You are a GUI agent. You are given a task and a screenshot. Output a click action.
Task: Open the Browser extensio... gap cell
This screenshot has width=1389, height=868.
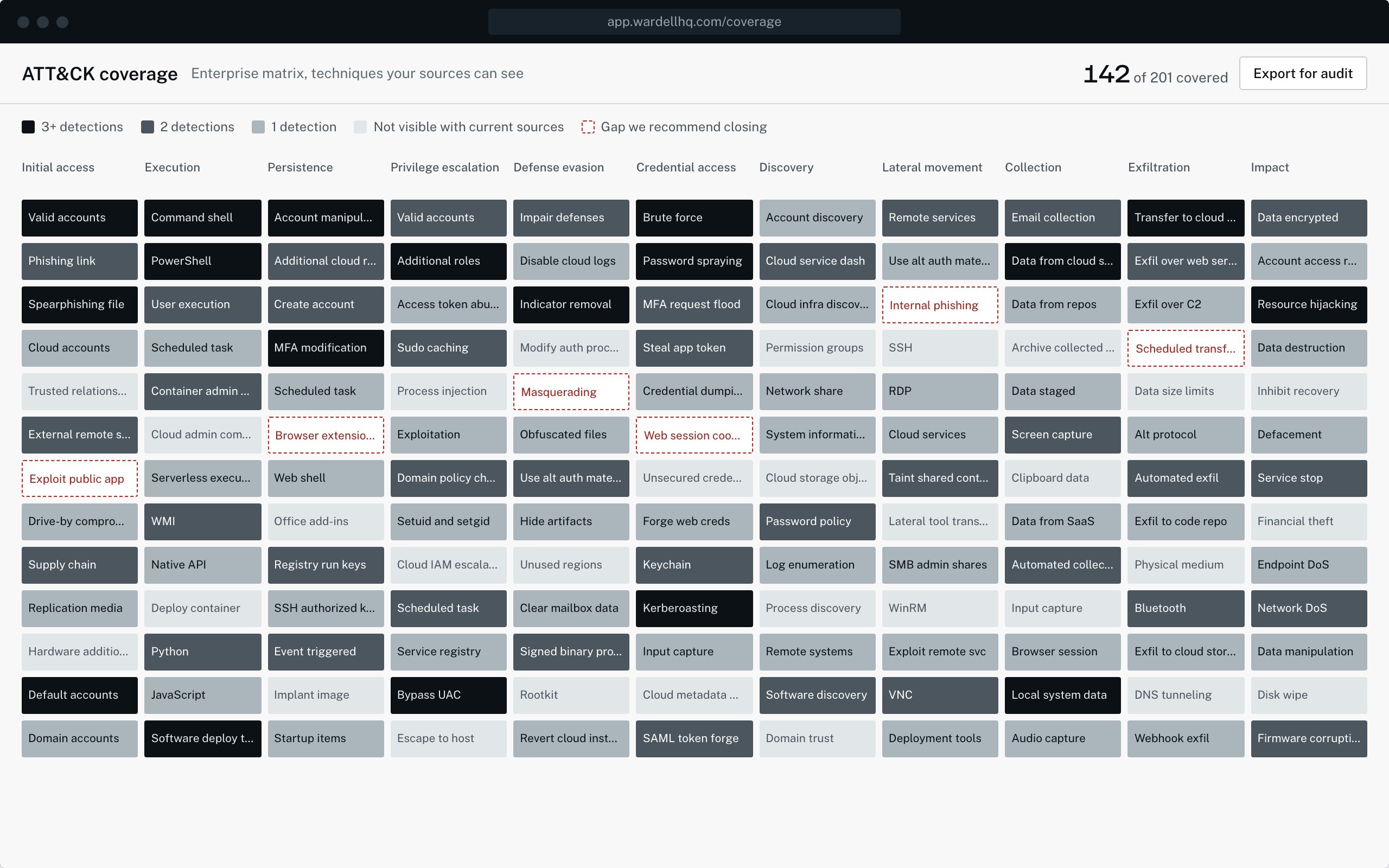326,435
